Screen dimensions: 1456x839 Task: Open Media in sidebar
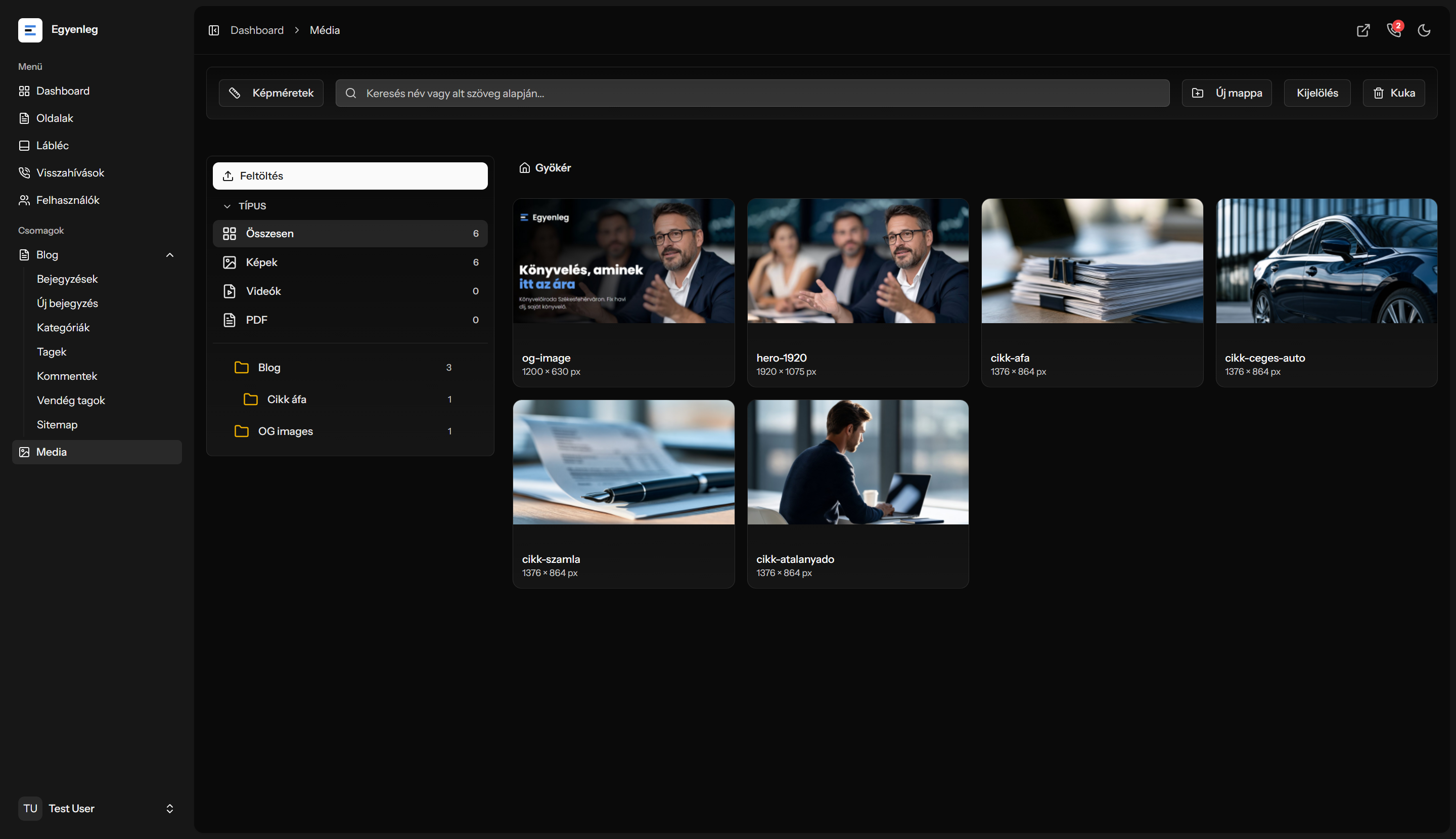click(x=97, y=452)
